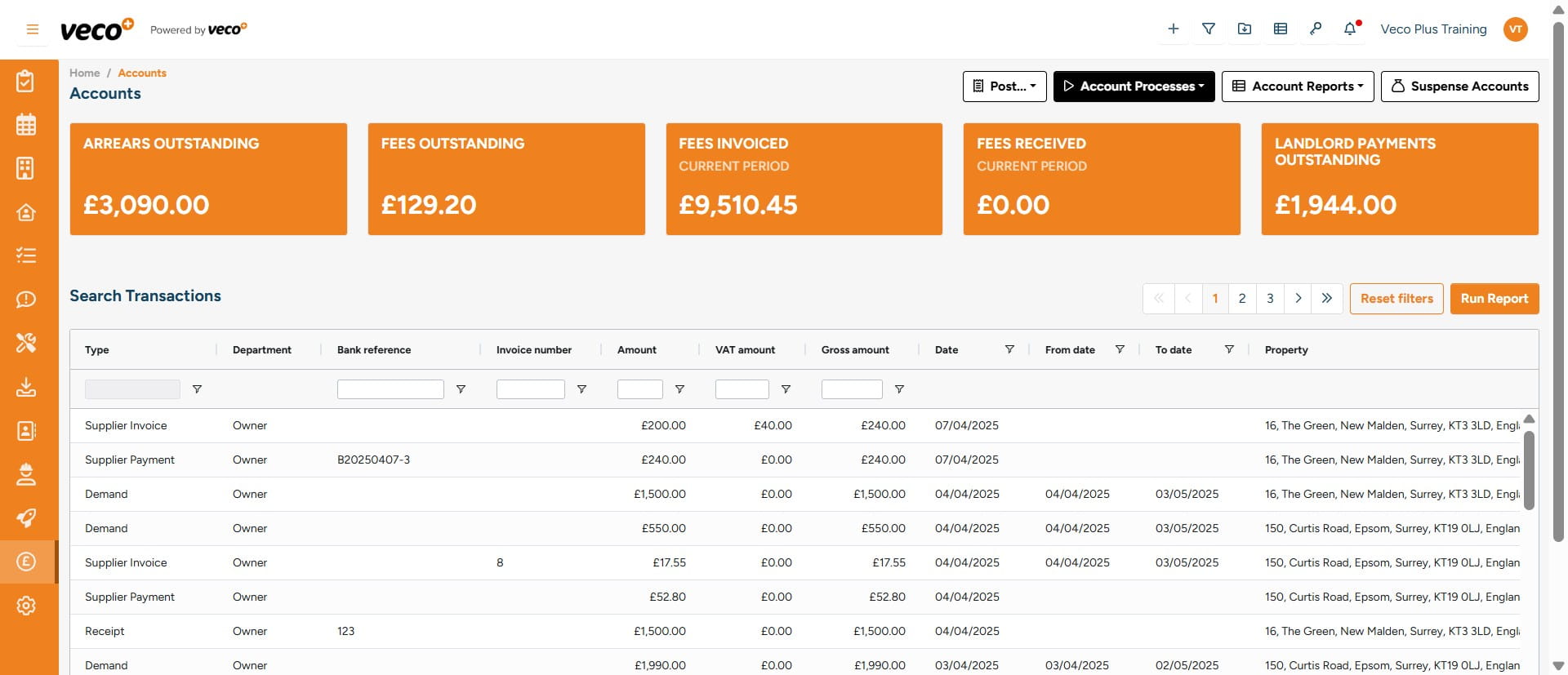Open the settings gear in sidebar

pyautogui.click(x=26, y=606)
